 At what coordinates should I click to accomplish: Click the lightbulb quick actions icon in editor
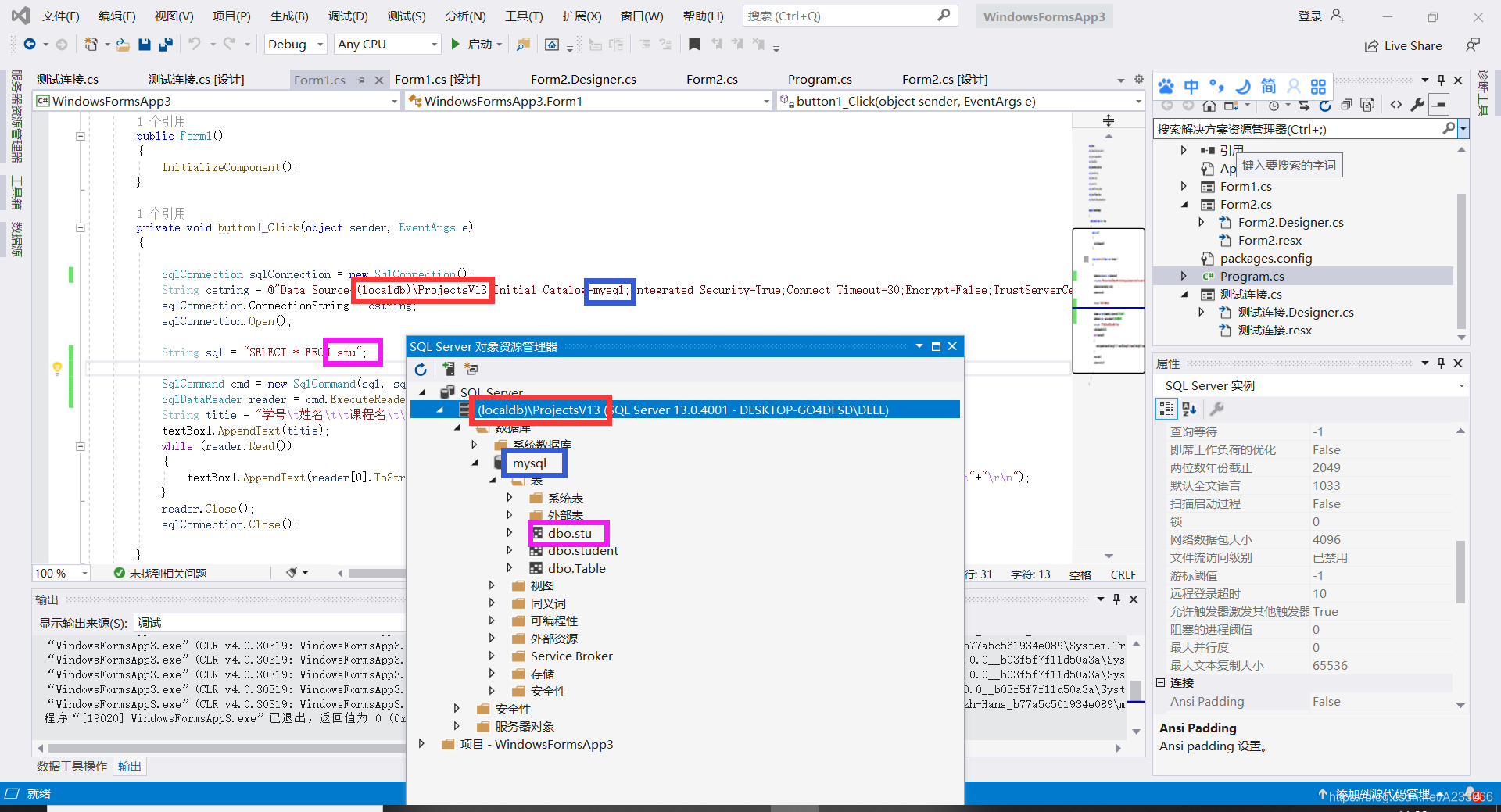point(57,367)
